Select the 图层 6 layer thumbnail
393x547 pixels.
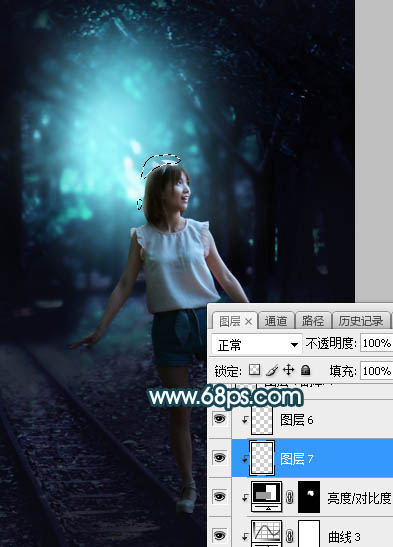(x=262, y=420)
